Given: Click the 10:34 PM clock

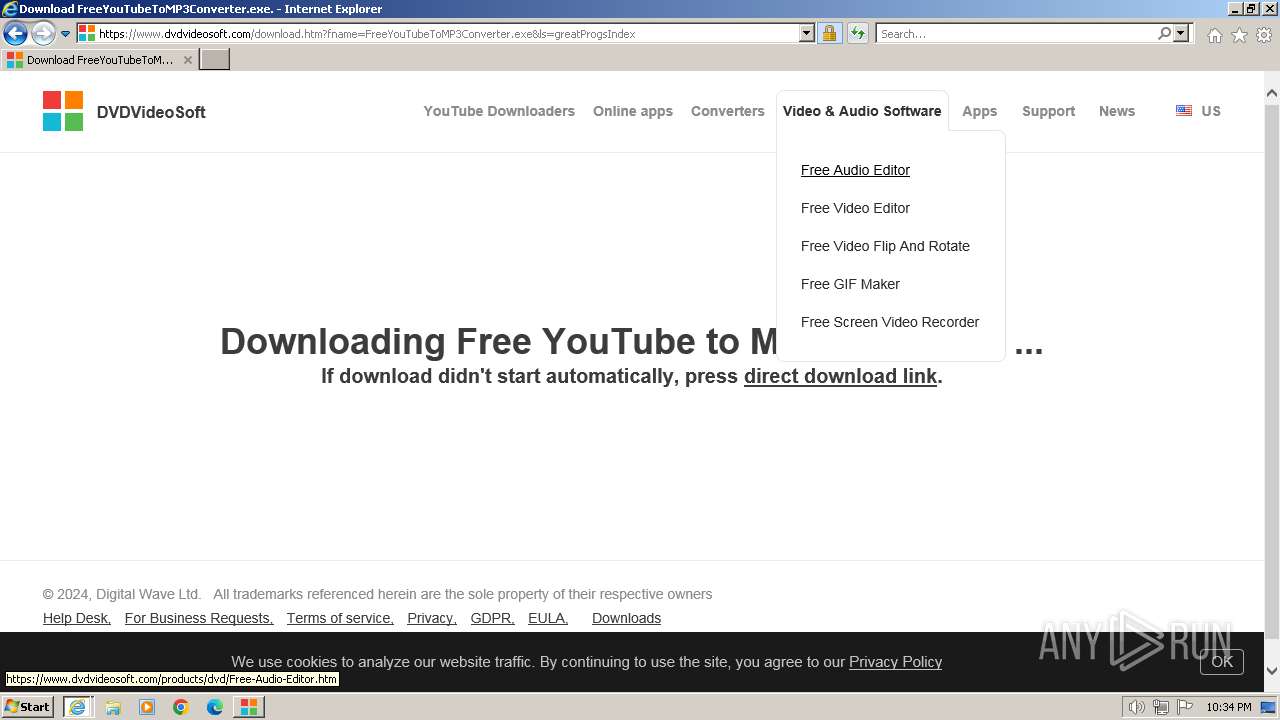Looking at the screenshot, I should pos(1228,707).
